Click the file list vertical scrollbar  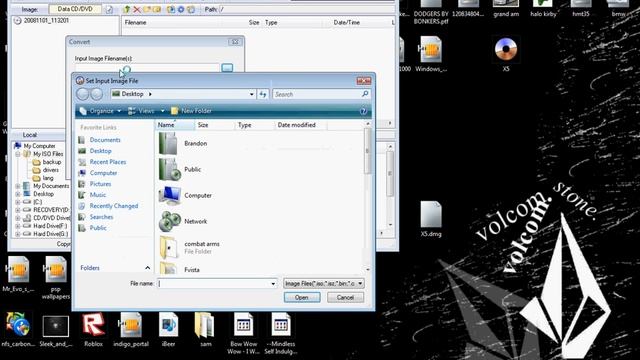click(367, 196)
